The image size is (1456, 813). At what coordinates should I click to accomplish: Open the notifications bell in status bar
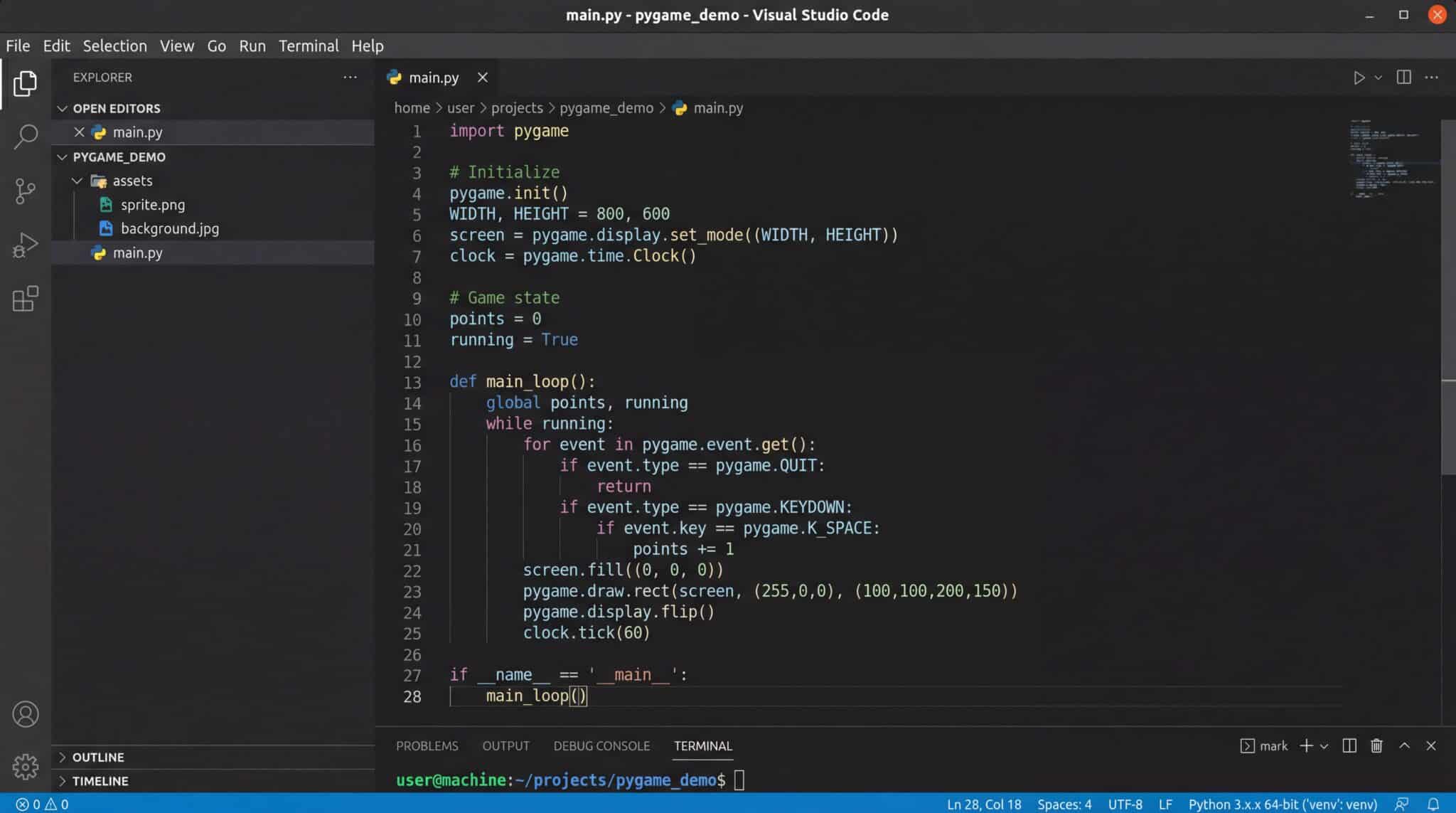[1433, 804]
